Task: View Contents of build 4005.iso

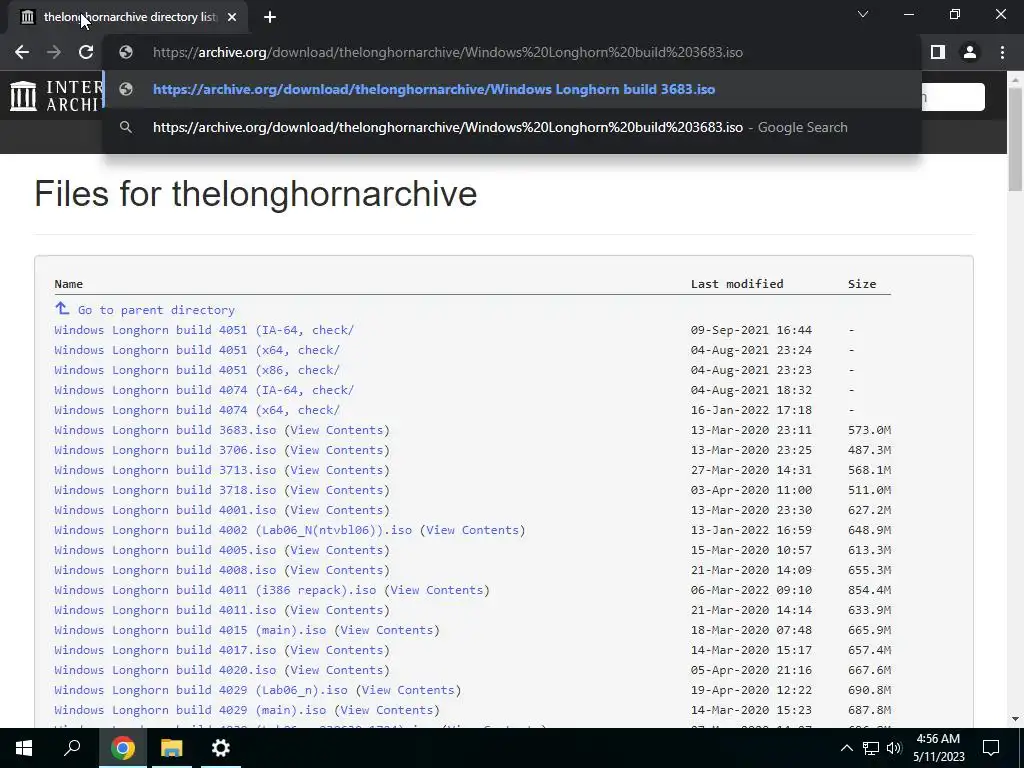Action: (x=336, y=550)
